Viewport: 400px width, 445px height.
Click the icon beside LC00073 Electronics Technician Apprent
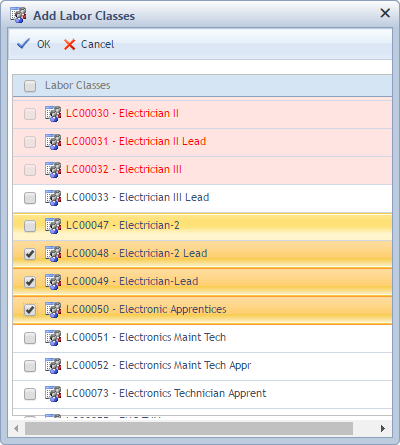tap(53, 394)
